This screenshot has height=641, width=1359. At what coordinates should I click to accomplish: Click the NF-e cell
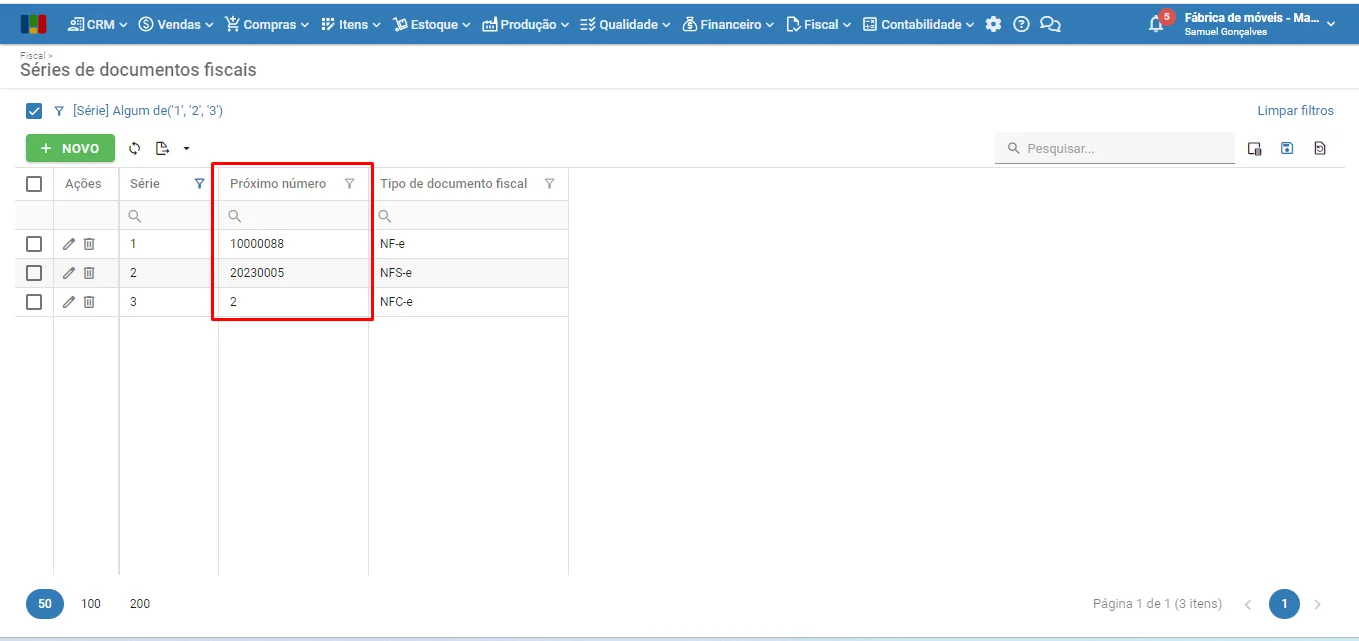pos(469,244)
